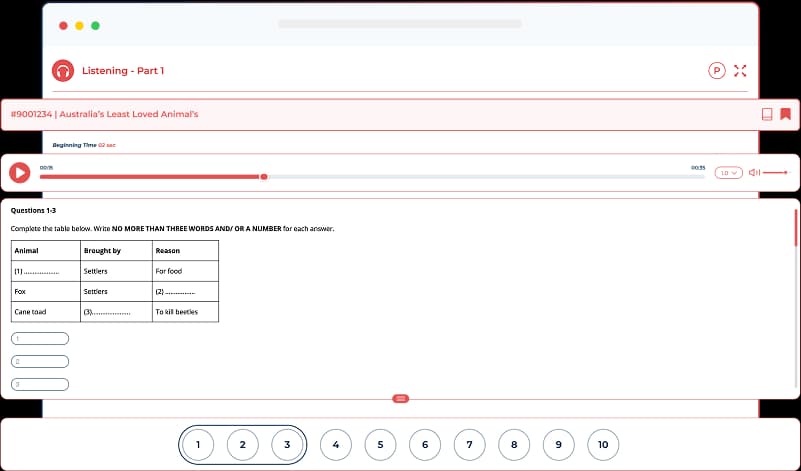
Task: Mute audio using the speaker icon
Action: pyautogui.click(x=754, y=173)
